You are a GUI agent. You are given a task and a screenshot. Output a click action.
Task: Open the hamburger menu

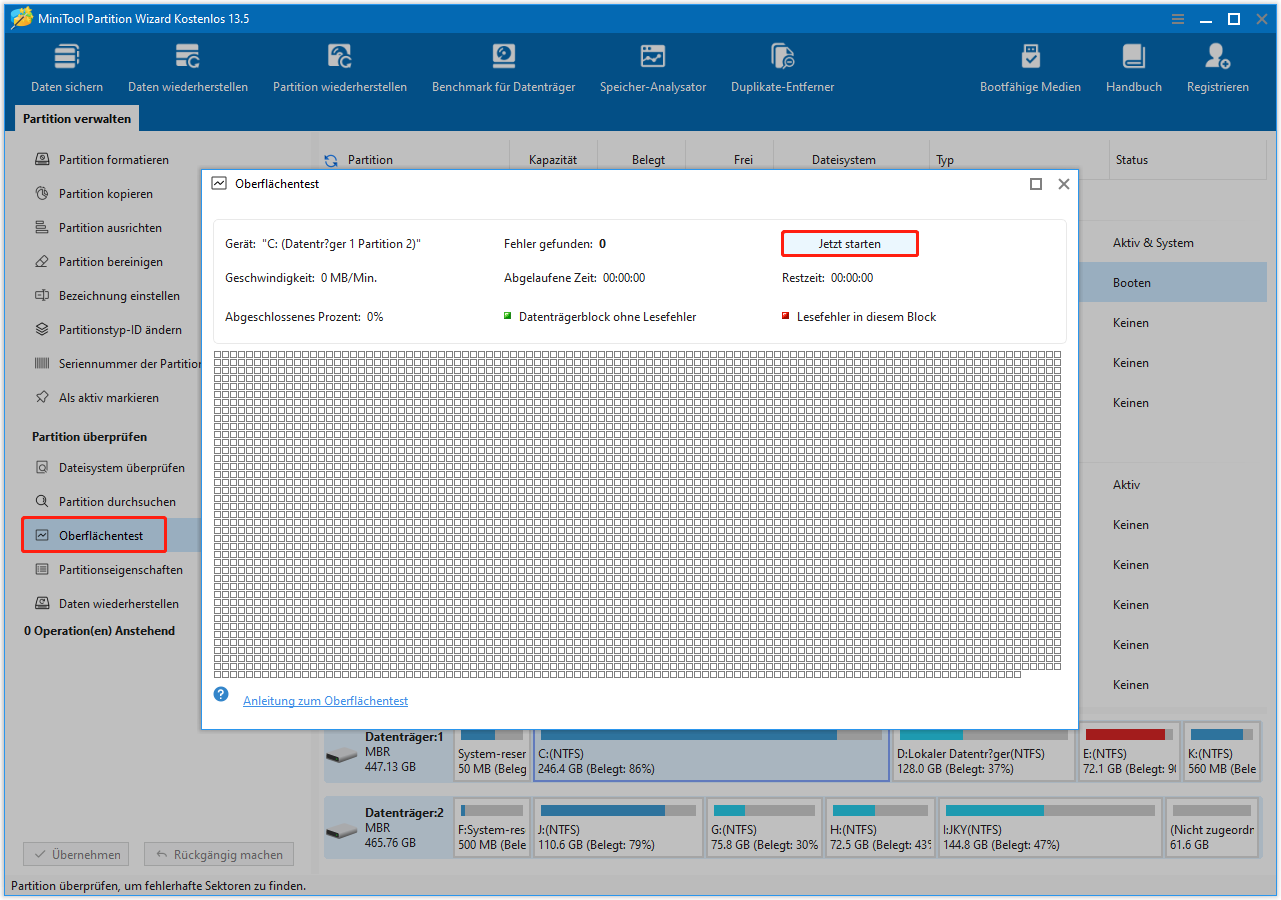[x=1177, y=18]
